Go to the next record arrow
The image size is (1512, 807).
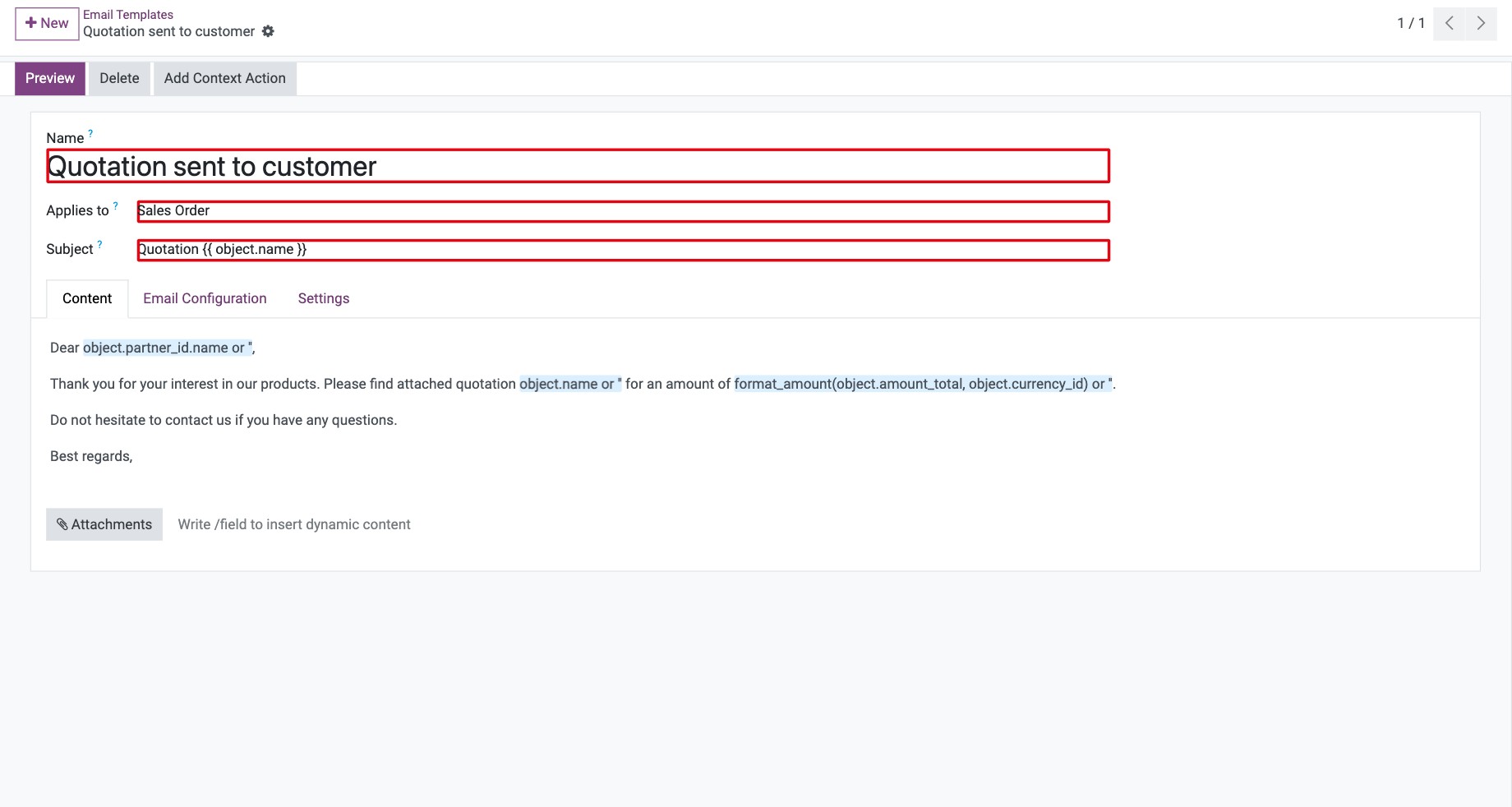click(x=1481, y=24)
